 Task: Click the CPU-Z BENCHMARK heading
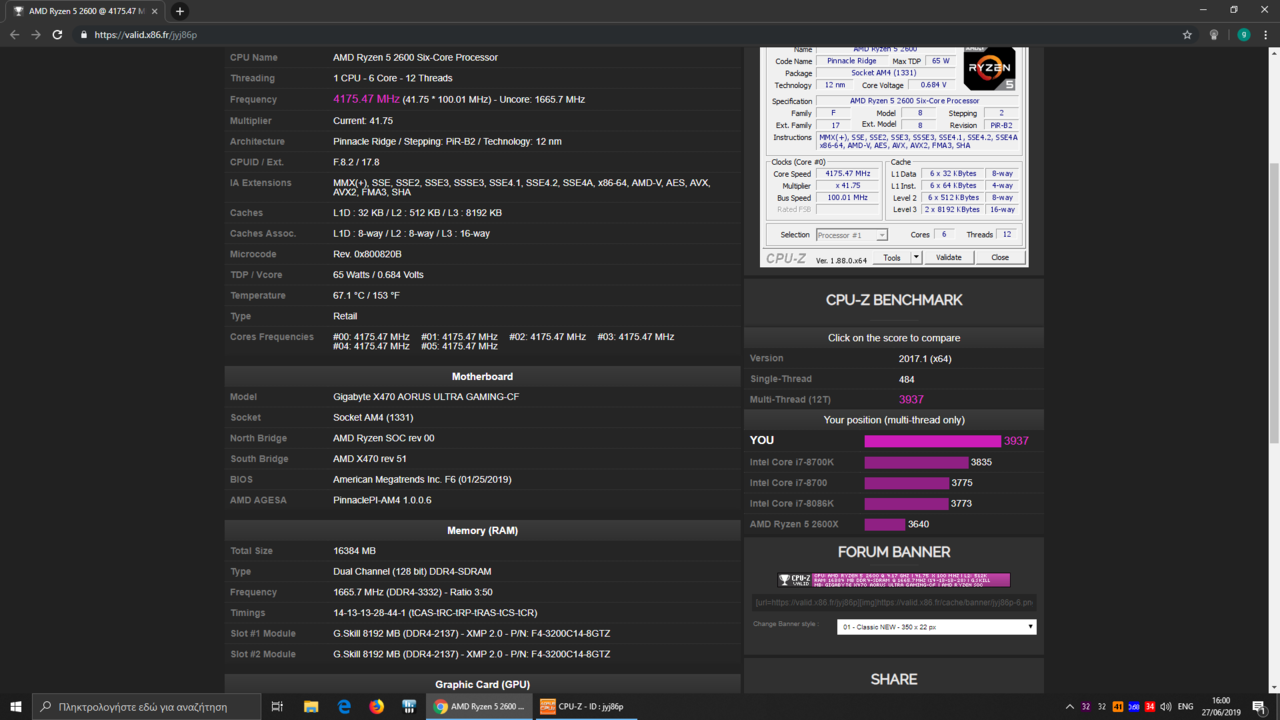[x=894, y=300]
